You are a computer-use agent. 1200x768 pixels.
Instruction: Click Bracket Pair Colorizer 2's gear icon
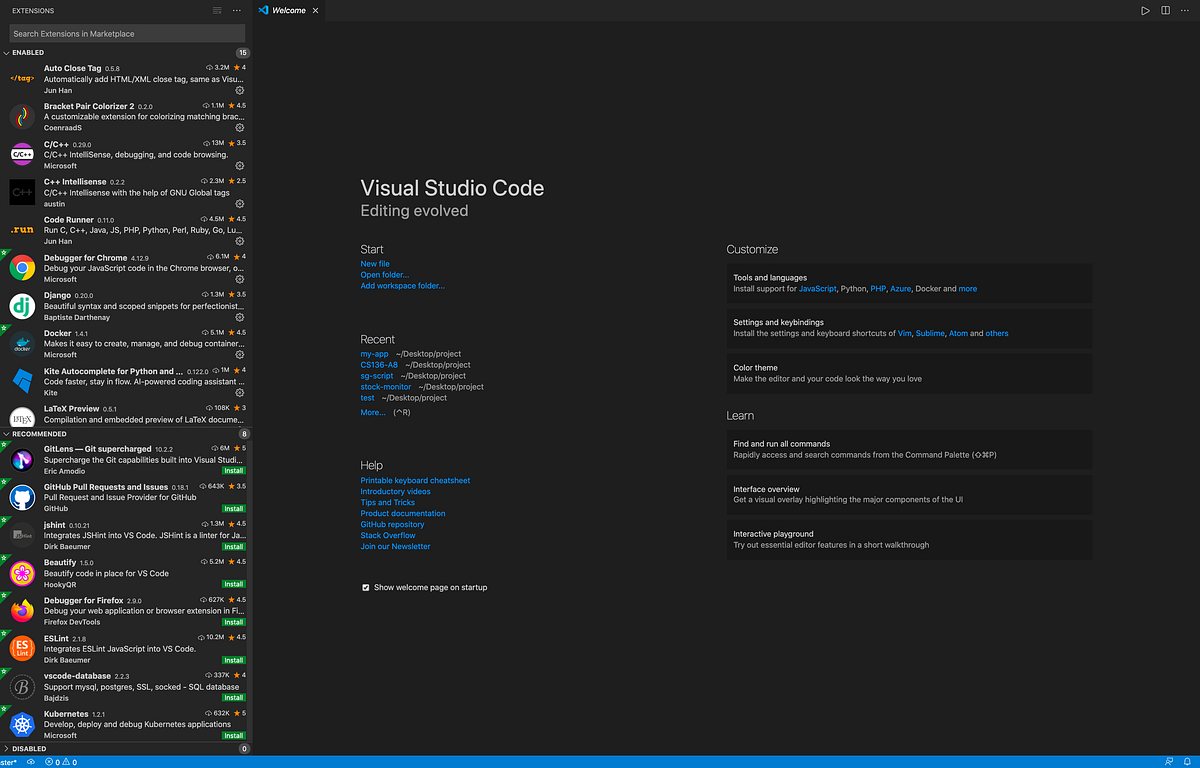coord(238,128)
